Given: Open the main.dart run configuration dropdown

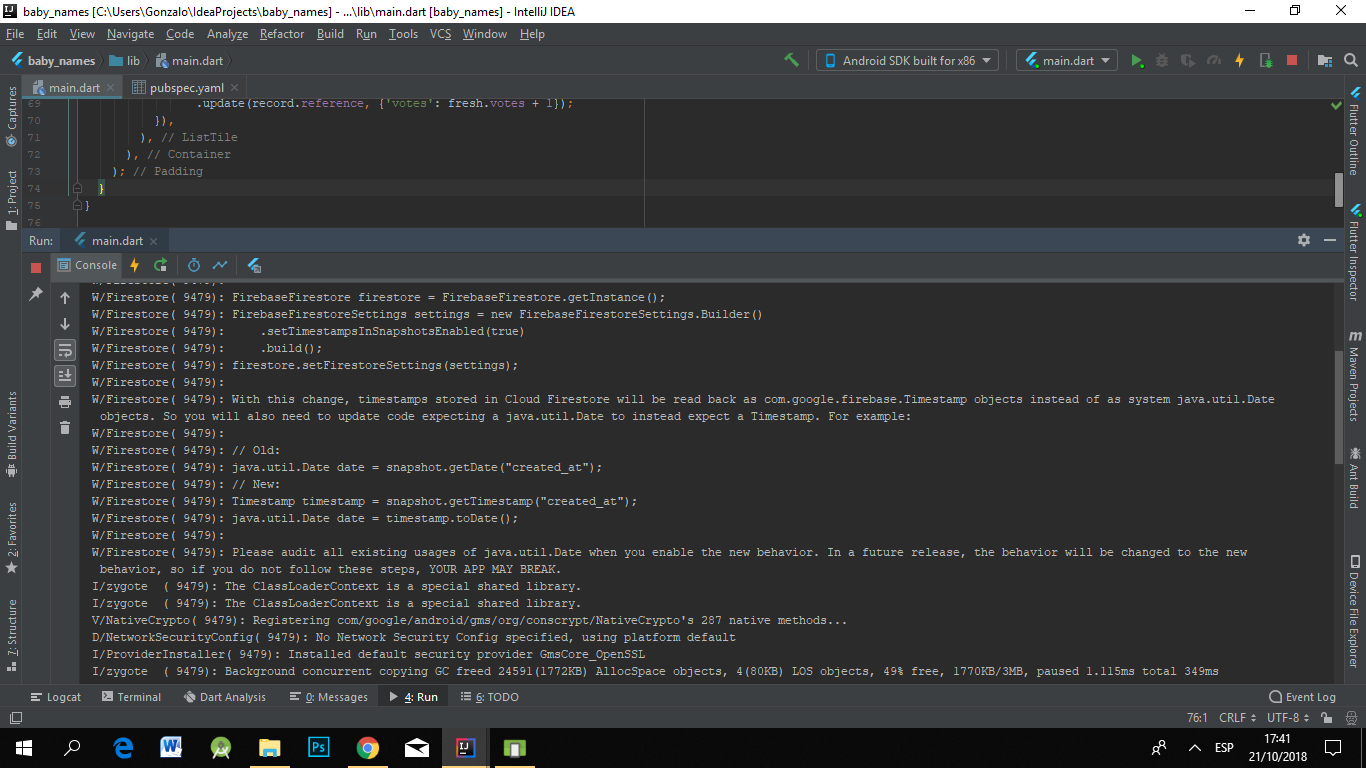Looking at the screenshot, I should pyautogui.click(x=1066, y=60).
